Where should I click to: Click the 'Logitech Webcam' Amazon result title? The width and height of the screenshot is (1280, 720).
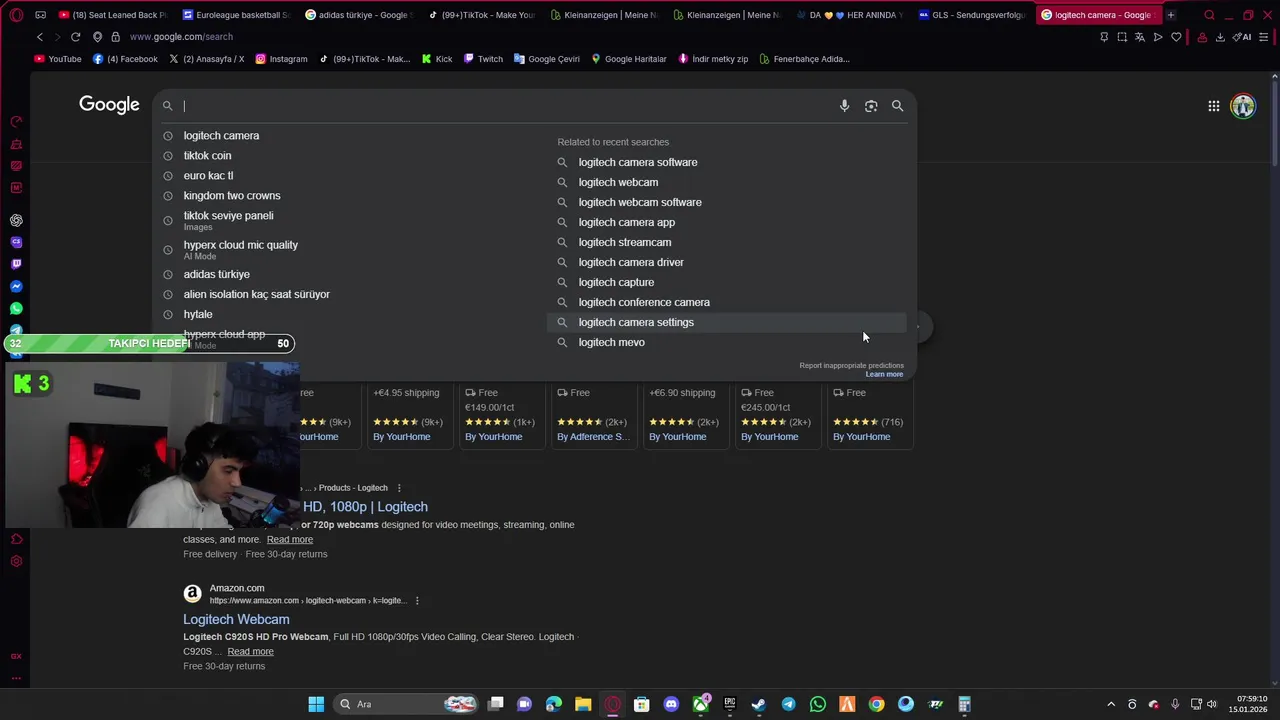pos(236,620)
